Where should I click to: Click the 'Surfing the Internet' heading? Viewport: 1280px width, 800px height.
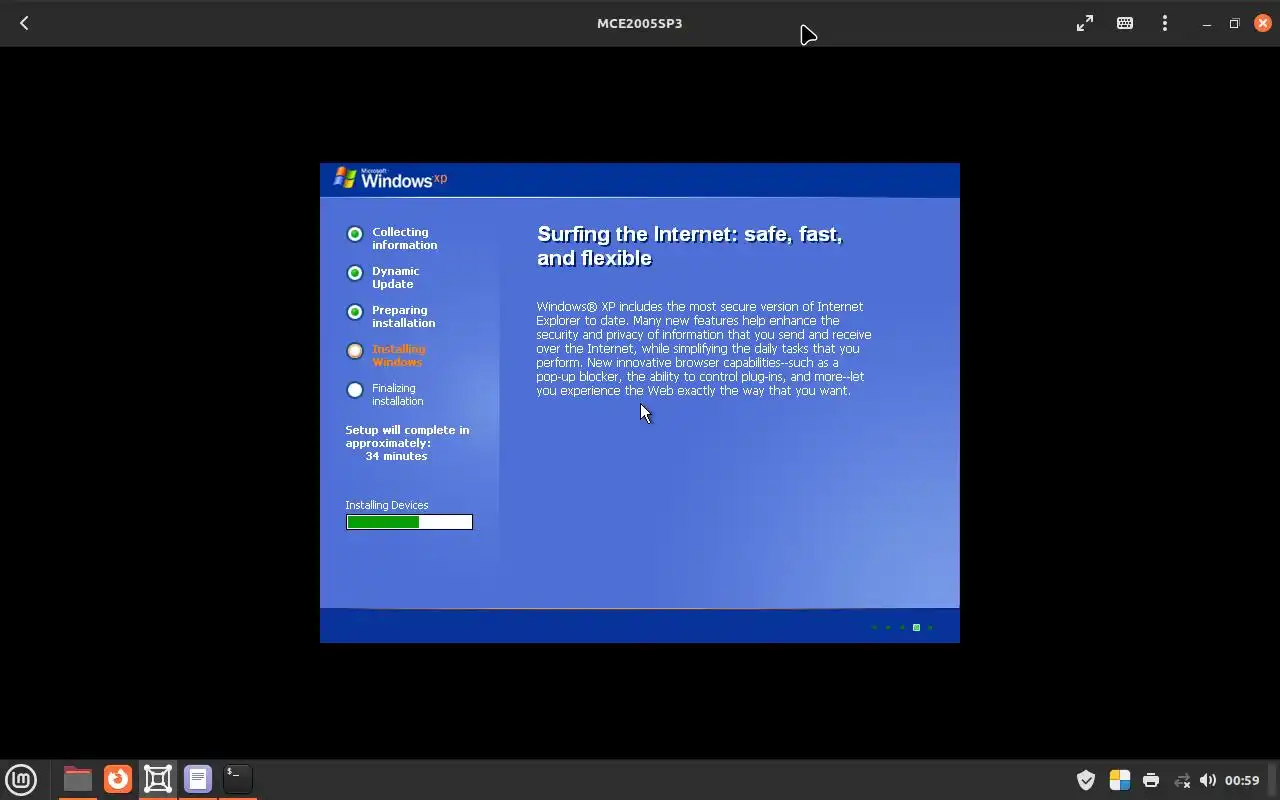[690, 246]
